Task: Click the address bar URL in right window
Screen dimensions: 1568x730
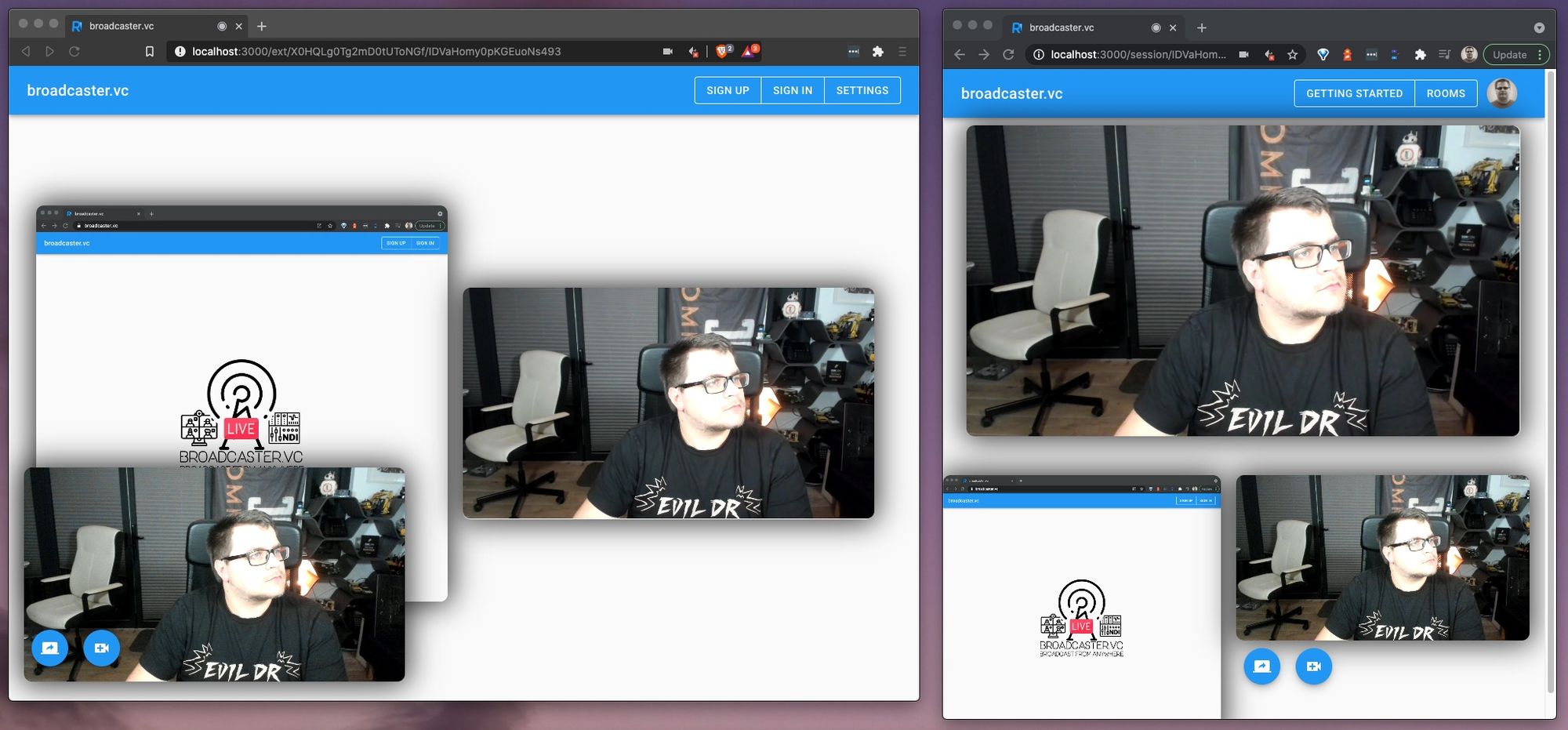Action: [x=1138, y=54]
